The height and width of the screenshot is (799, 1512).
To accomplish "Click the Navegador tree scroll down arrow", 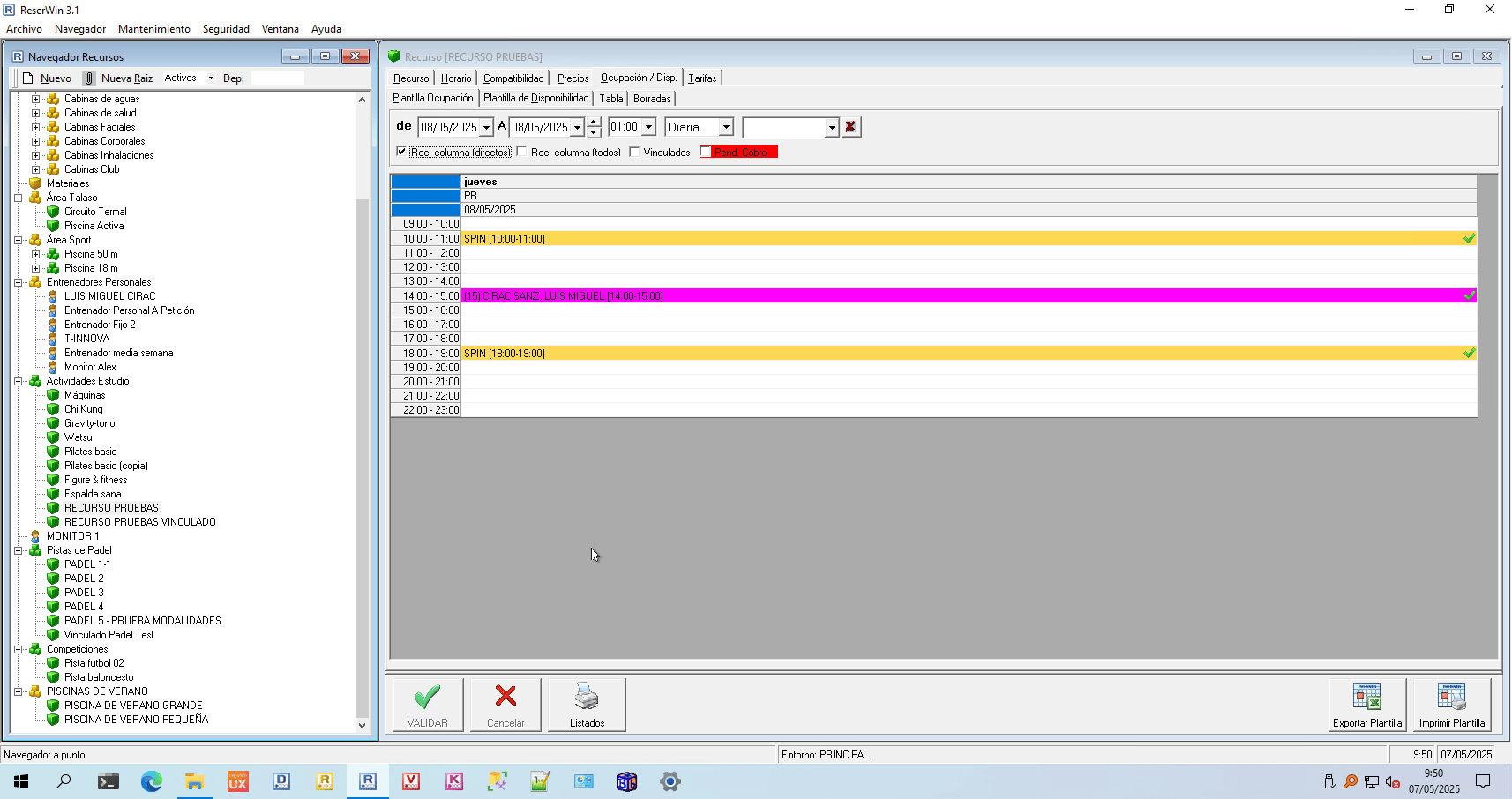I will pyautogui.click(x=362, y=725).
